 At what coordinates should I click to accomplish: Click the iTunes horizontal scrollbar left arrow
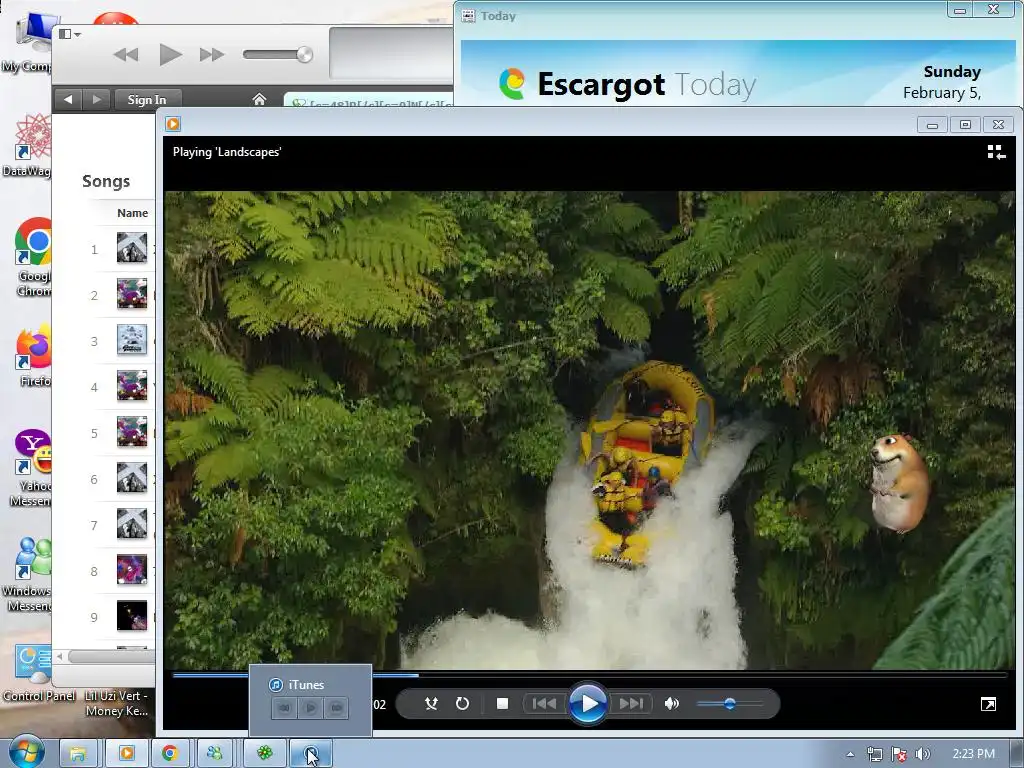(x=59, y=656)
